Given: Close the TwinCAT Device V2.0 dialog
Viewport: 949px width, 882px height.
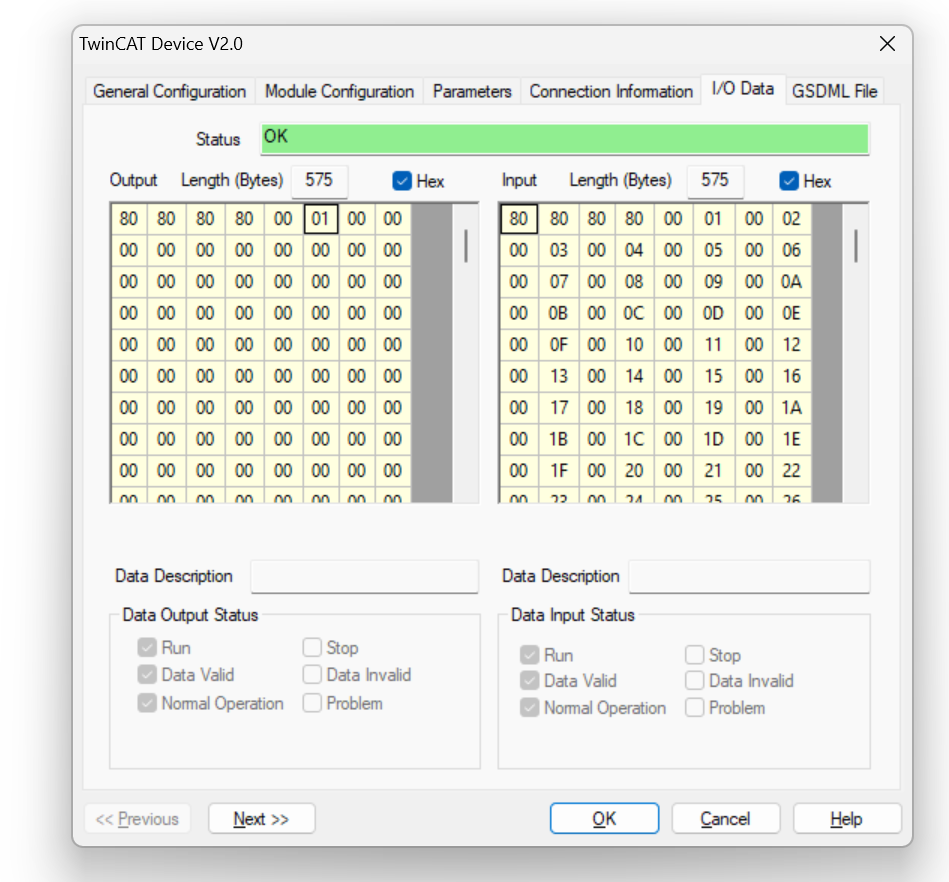Looking at the screenshot, I should [x=887, y=44].
